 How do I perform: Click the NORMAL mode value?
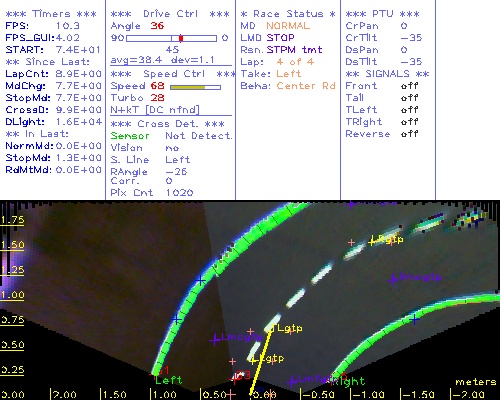pos(288,26)
